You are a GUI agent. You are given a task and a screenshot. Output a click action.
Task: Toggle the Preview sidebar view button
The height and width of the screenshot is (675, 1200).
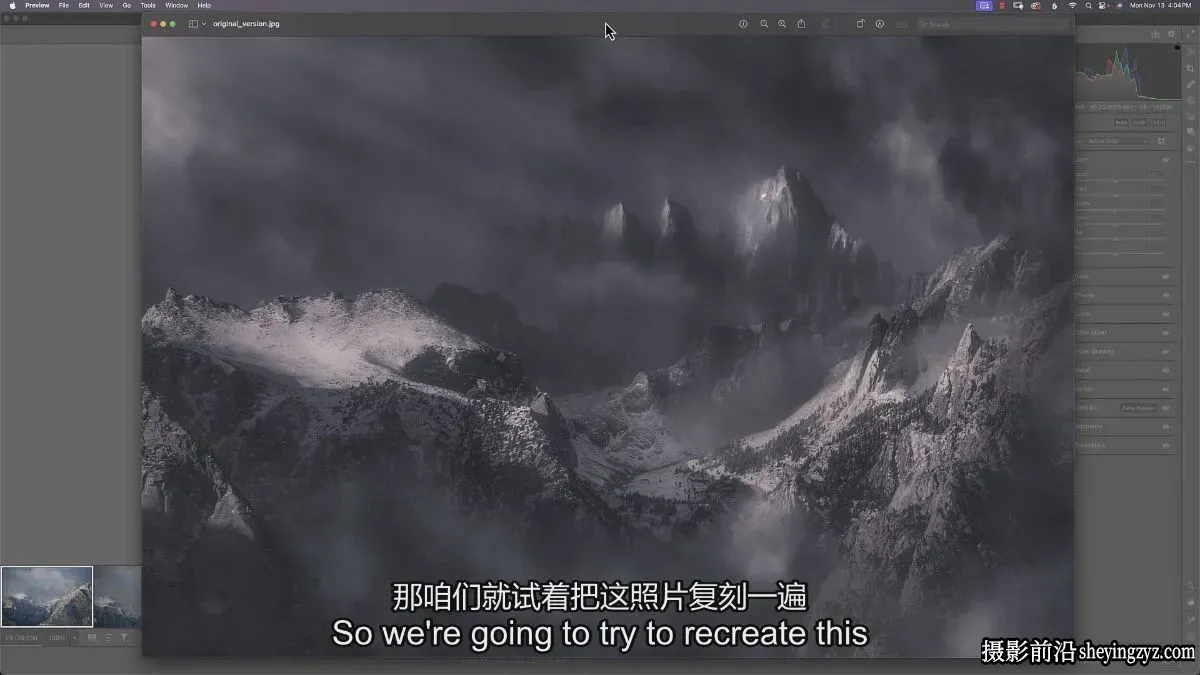coord(193,24)
